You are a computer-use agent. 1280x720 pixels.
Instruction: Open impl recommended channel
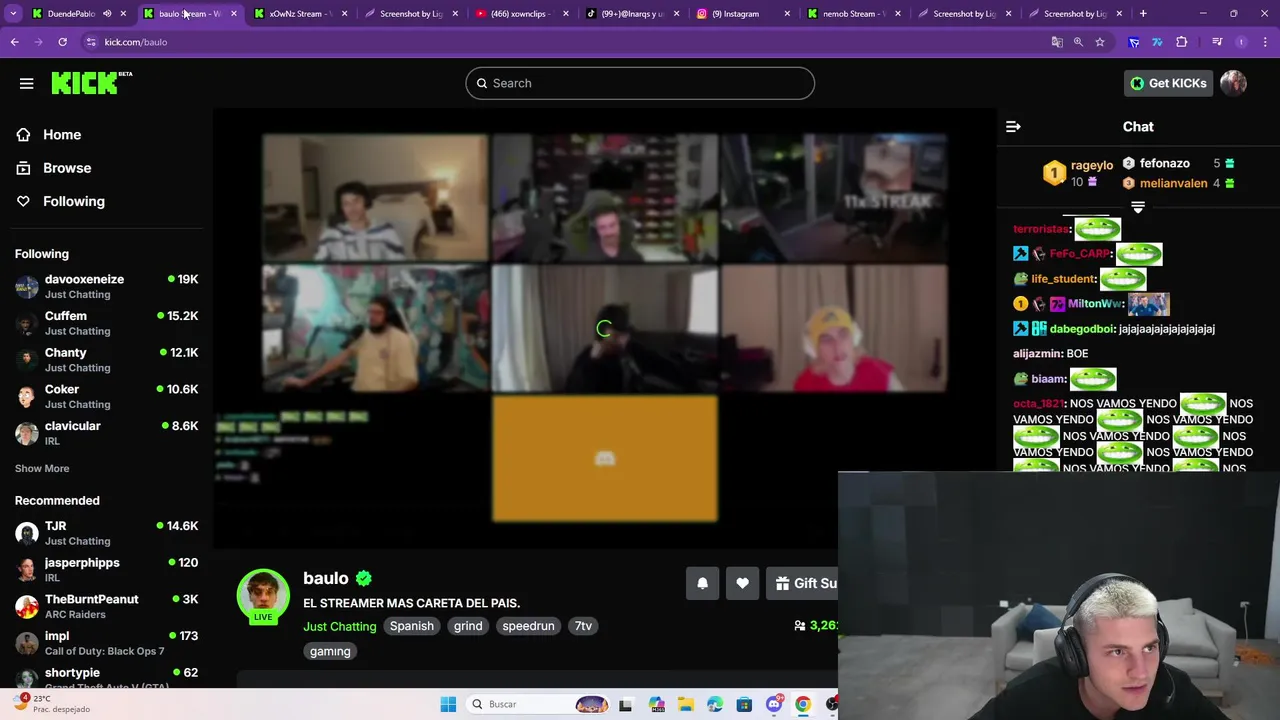click(106, 643)
